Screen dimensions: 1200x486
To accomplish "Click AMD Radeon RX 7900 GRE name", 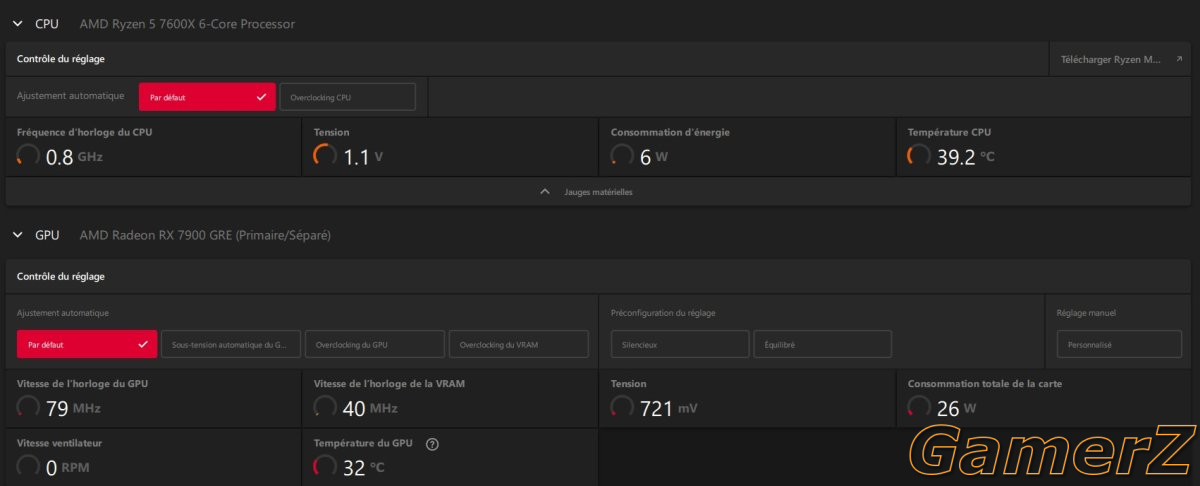I will (x=205, y=235).
